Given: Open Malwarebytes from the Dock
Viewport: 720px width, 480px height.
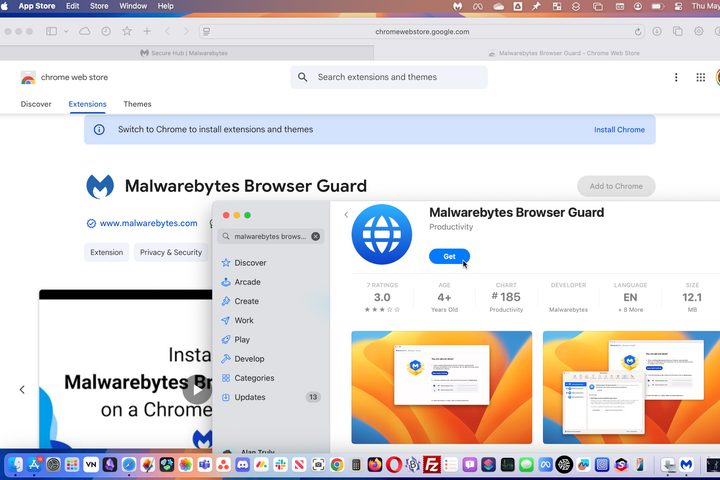Looking at the screenshot, I should 686,465.
